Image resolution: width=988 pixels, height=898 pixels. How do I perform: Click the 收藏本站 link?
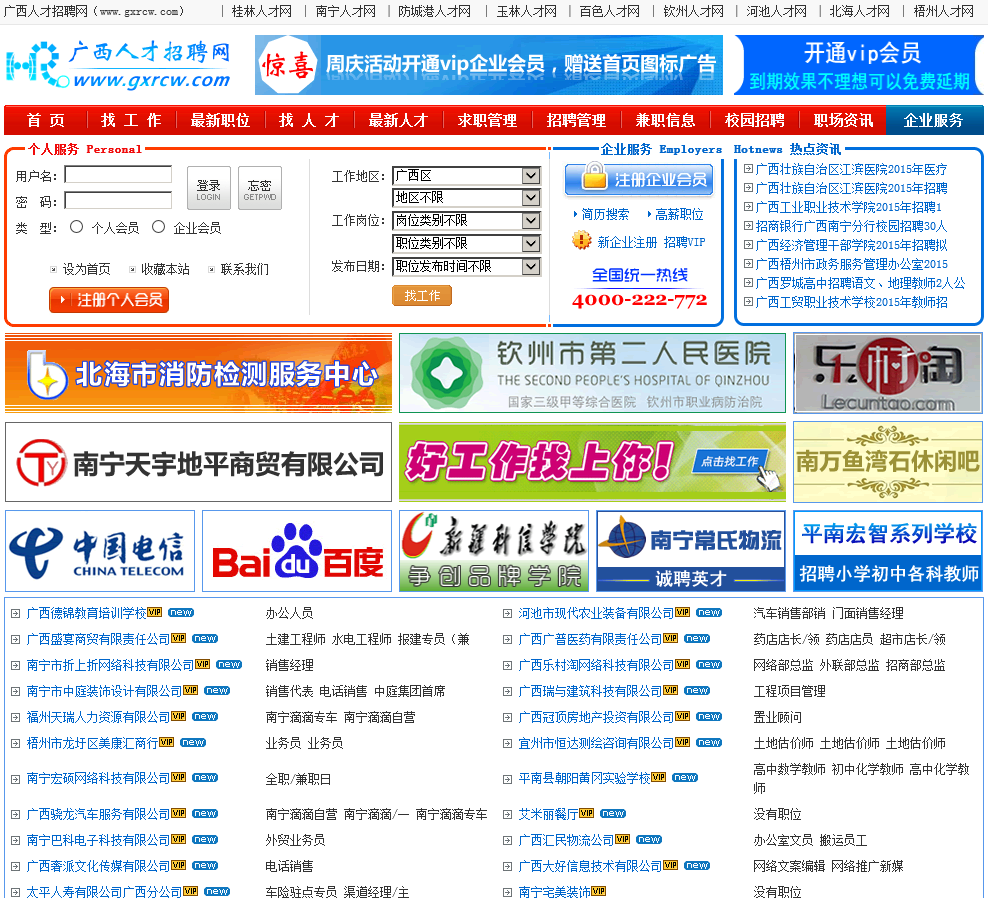pyautogui.click(x=165, y=269)
